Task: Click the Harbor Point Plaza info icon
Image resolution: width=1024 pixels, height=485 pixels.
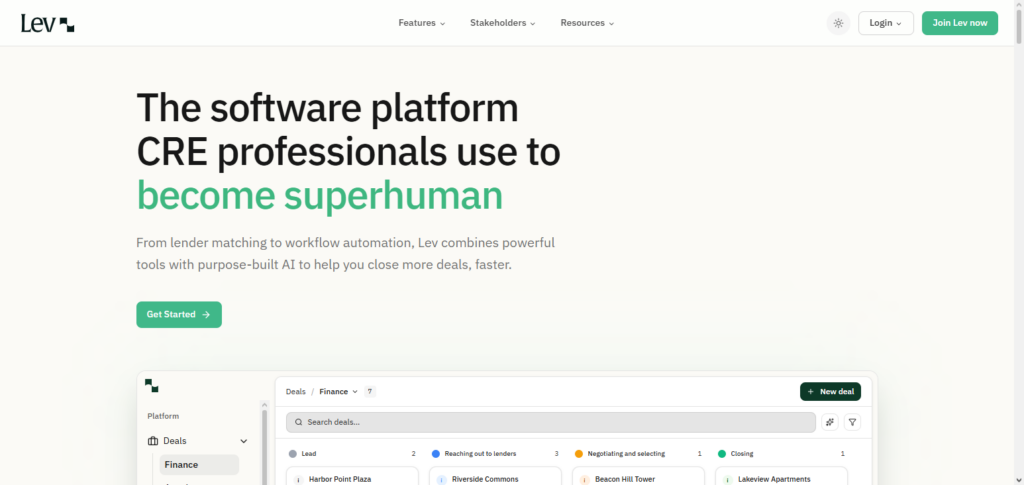Action: [298, 479]
